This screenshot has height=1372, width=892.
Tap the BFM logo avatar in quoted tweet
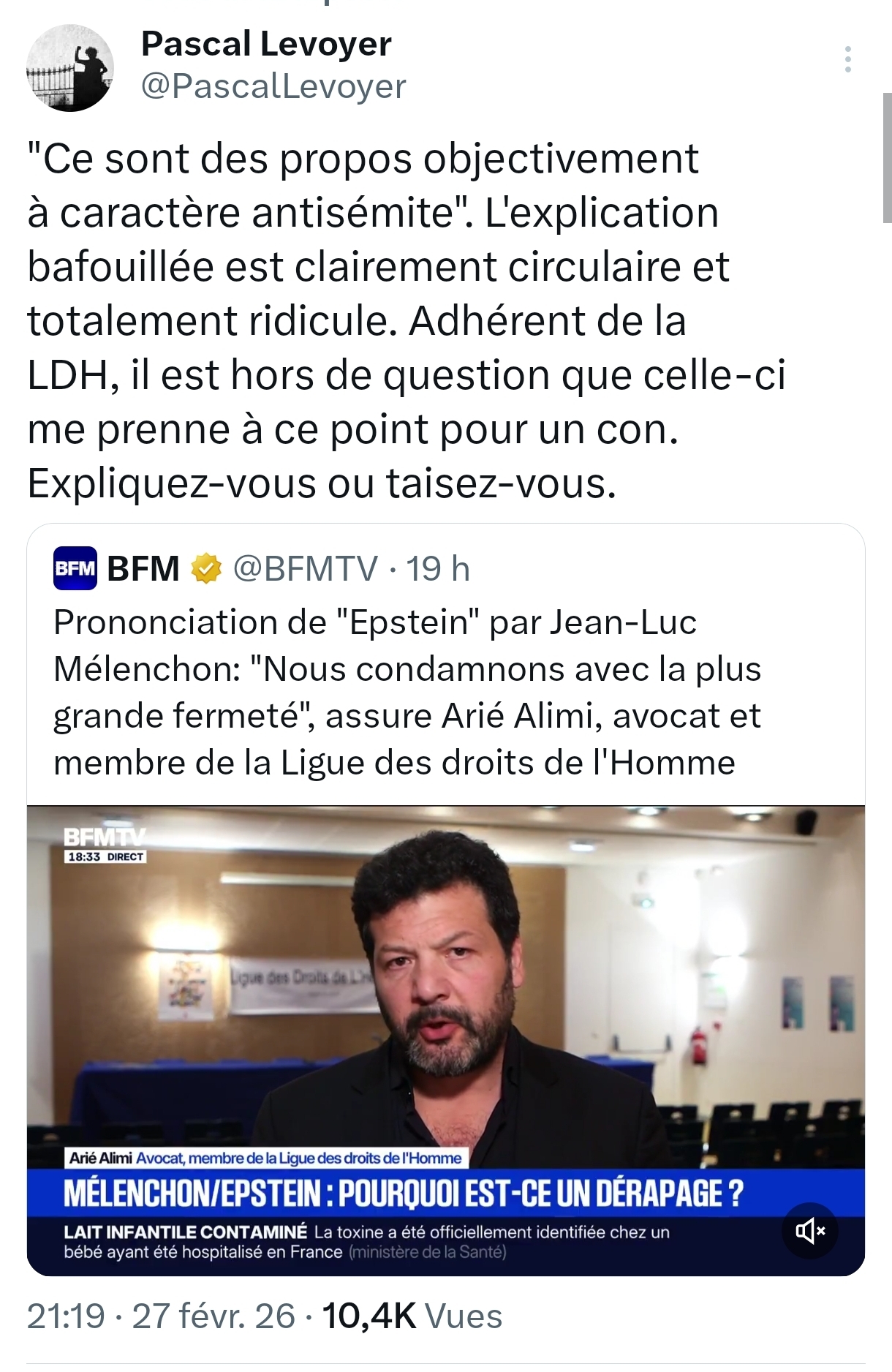pos(75,568)
